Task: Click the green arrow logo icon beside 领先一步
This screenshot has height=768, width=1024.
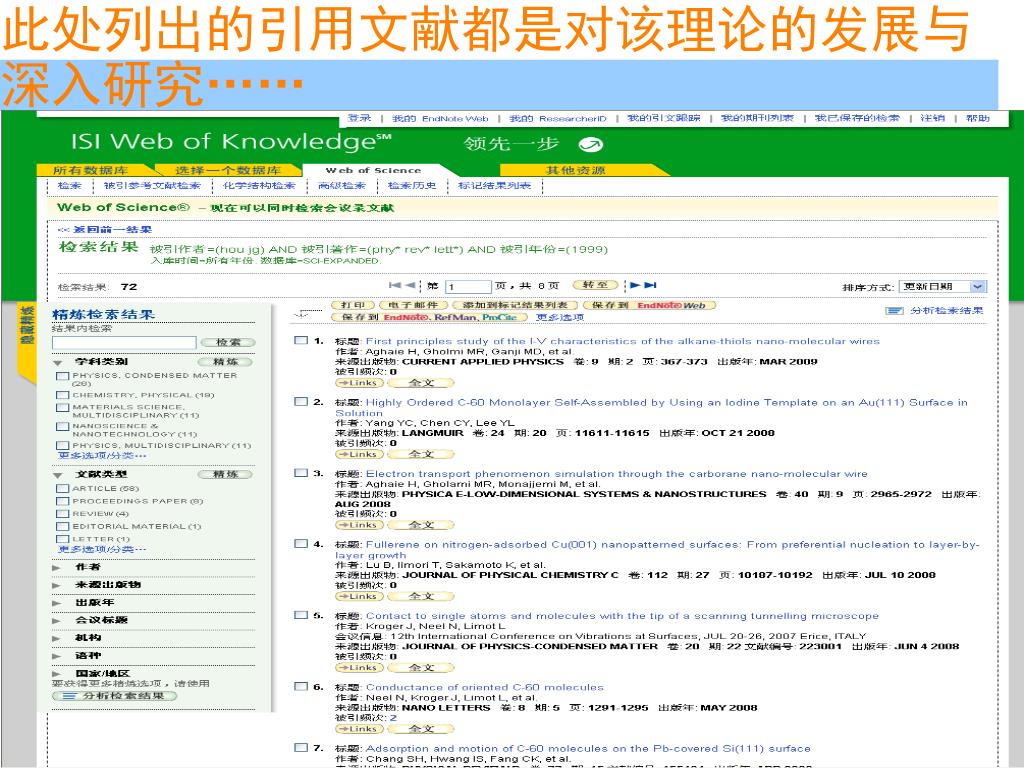Action: (591, 143)
